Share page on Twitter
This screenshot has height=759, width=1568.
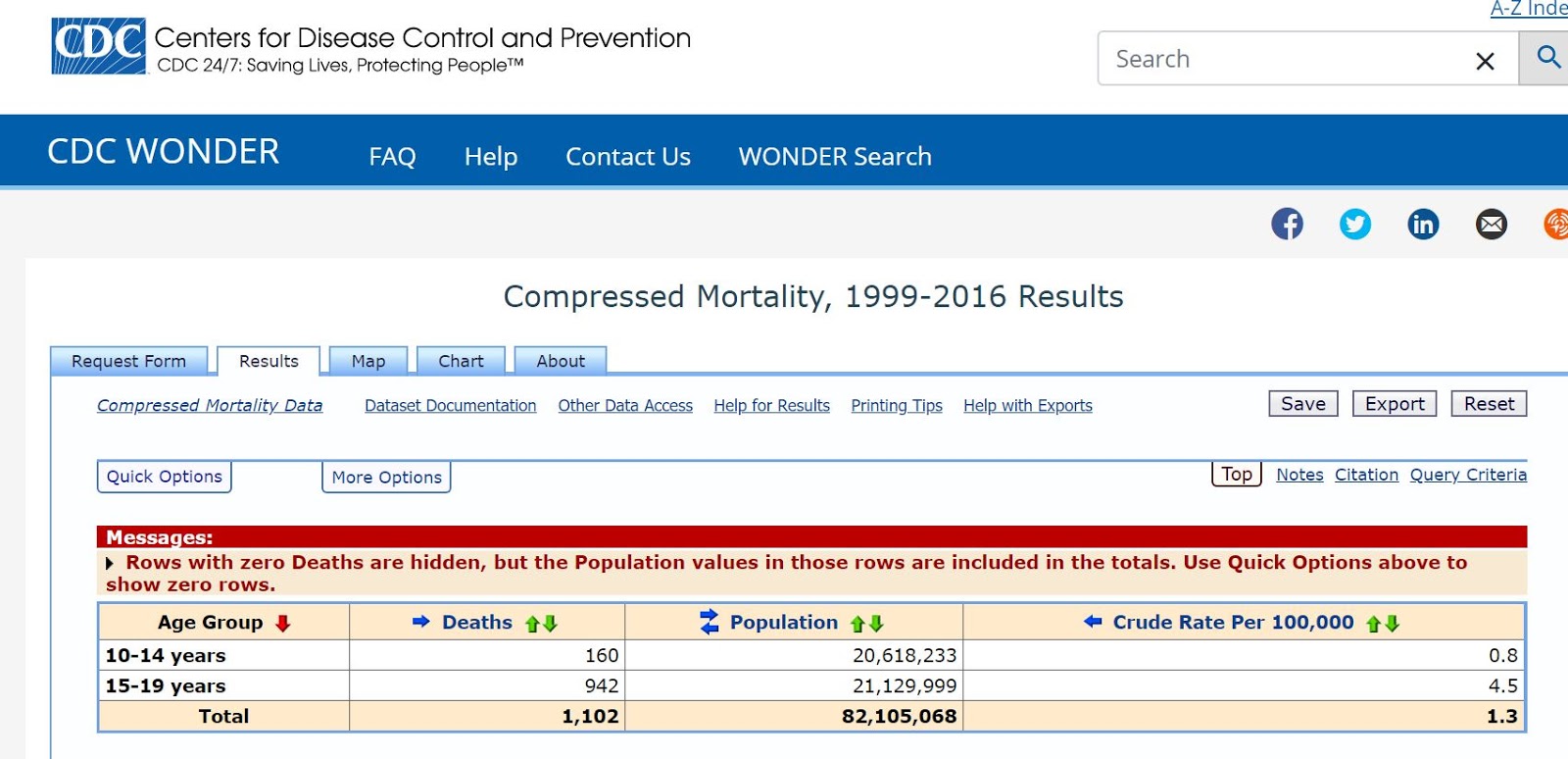pos(1355,225)
